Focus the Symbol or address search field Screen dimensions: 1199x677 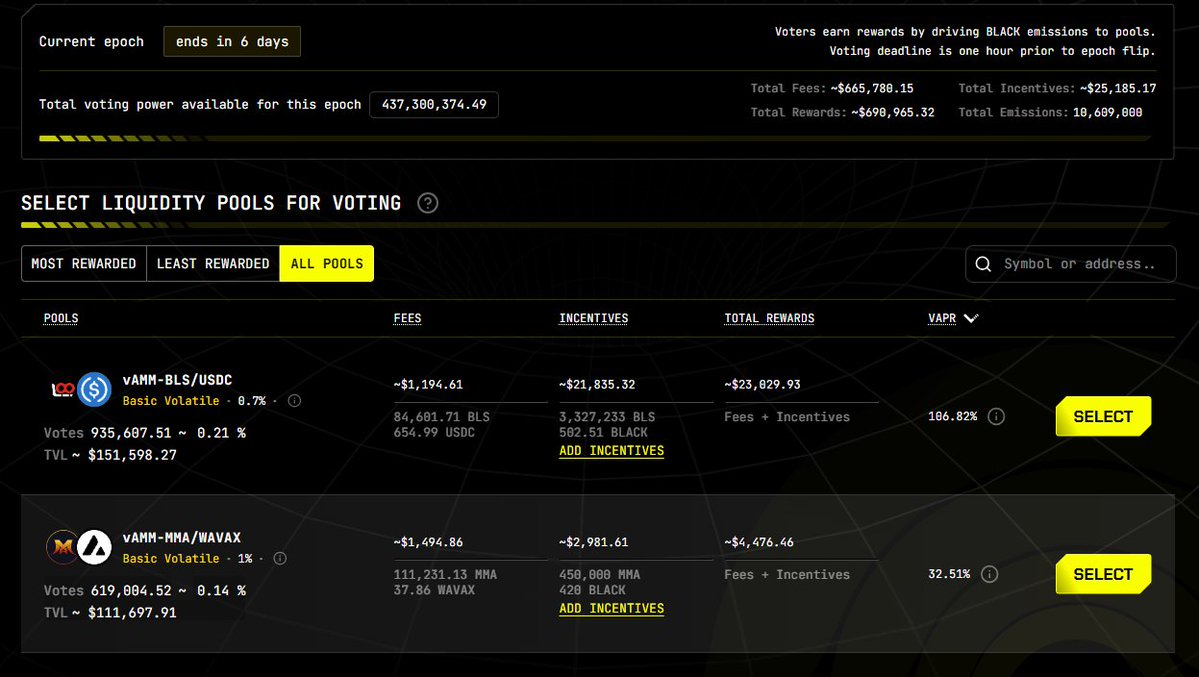coord(1071,264)
